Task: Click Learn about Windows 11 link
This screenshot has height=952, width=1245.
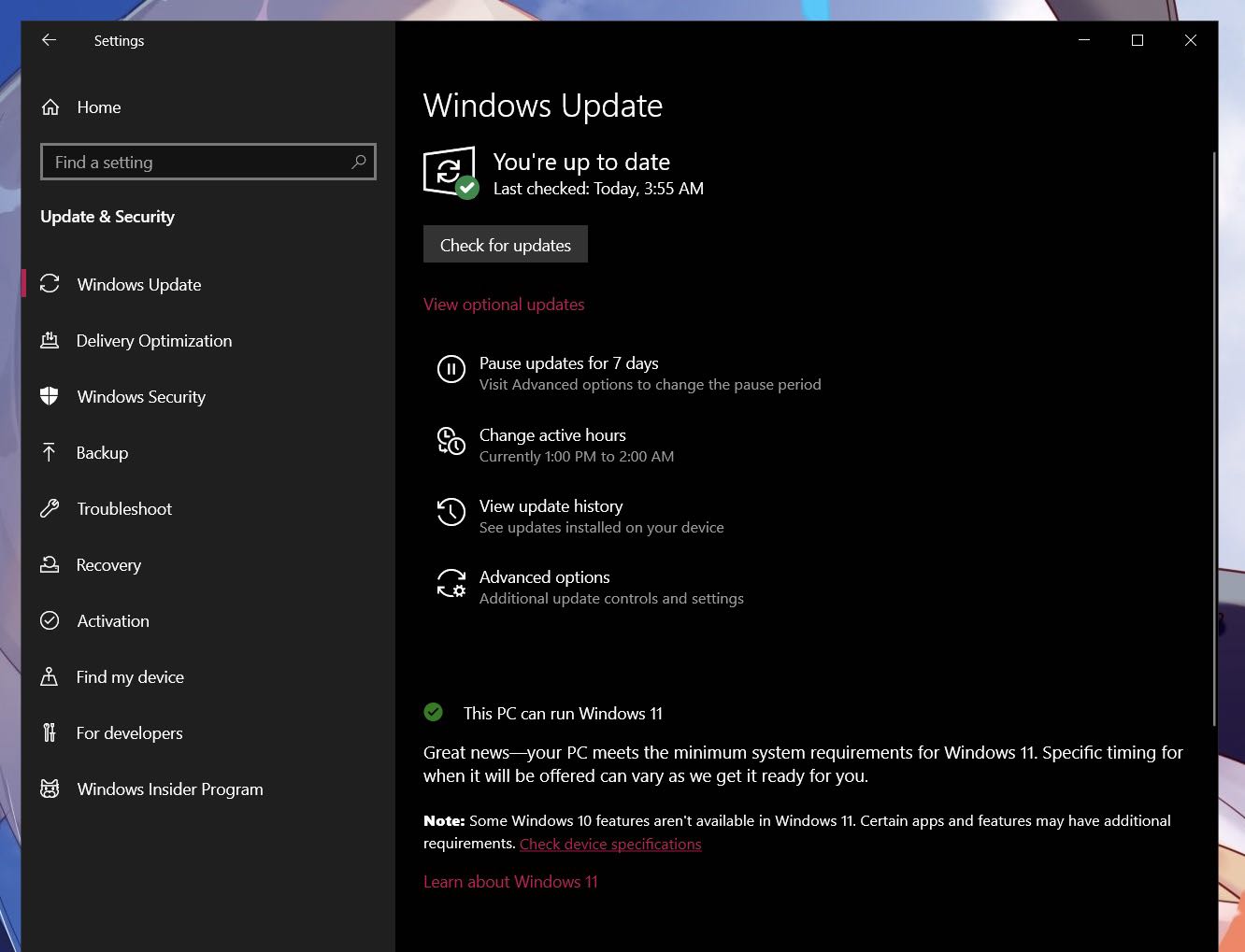Action: 510,882
